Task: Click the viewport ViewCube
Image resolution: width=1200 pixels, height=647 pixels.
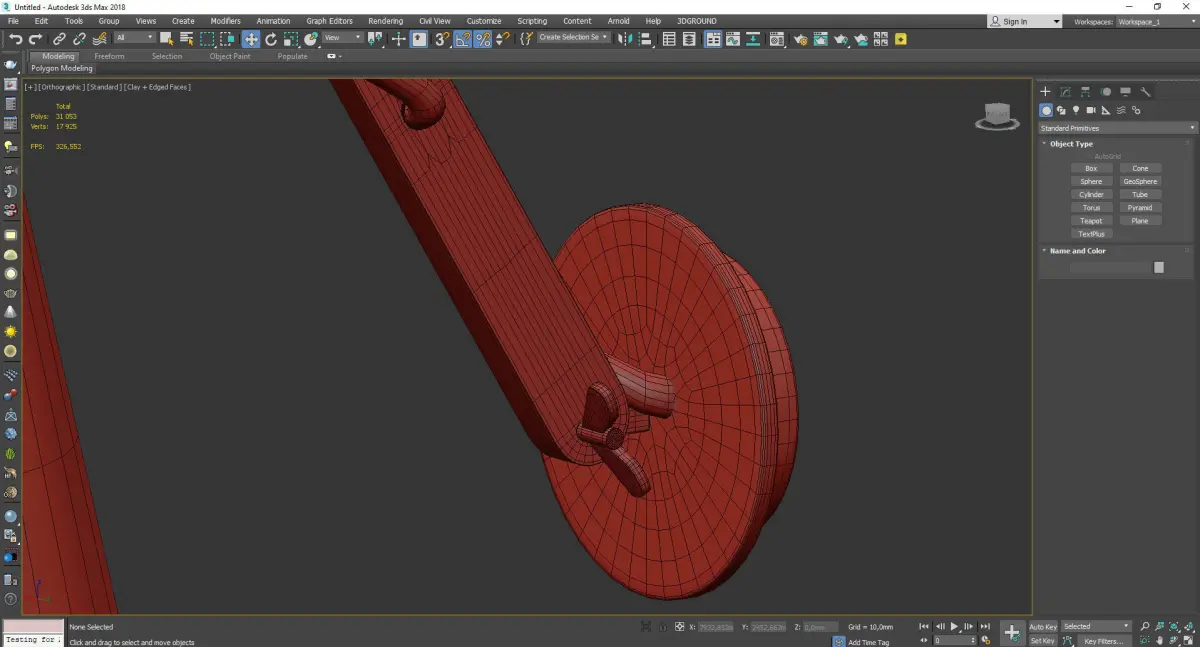Action: pyautogui.click(x=996, y=116)
